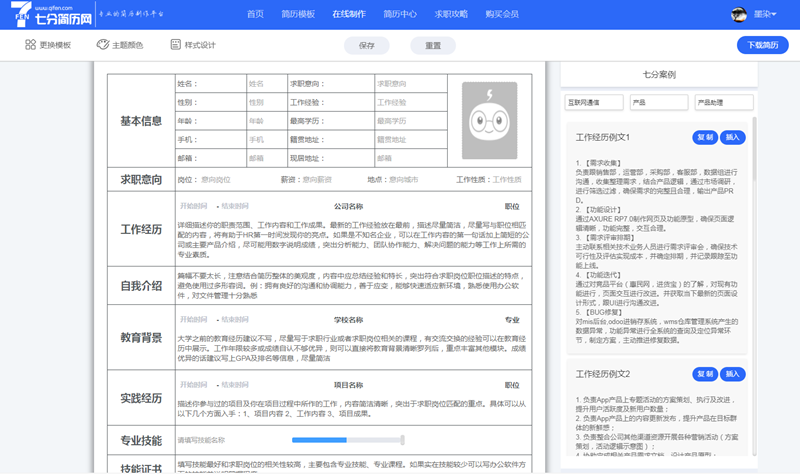Image resolution: width=800 pixels, height=474 pixels.
Task: Click the 产品 category field
Action: point(659,103)
